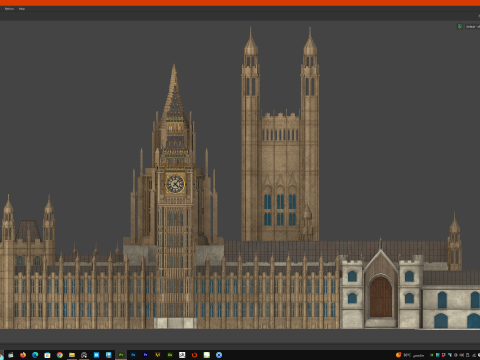Click the green icon beside the Default dropdown
Image resolution: width=480 pixels, height=360 pixels.
(x=460, y=26)
